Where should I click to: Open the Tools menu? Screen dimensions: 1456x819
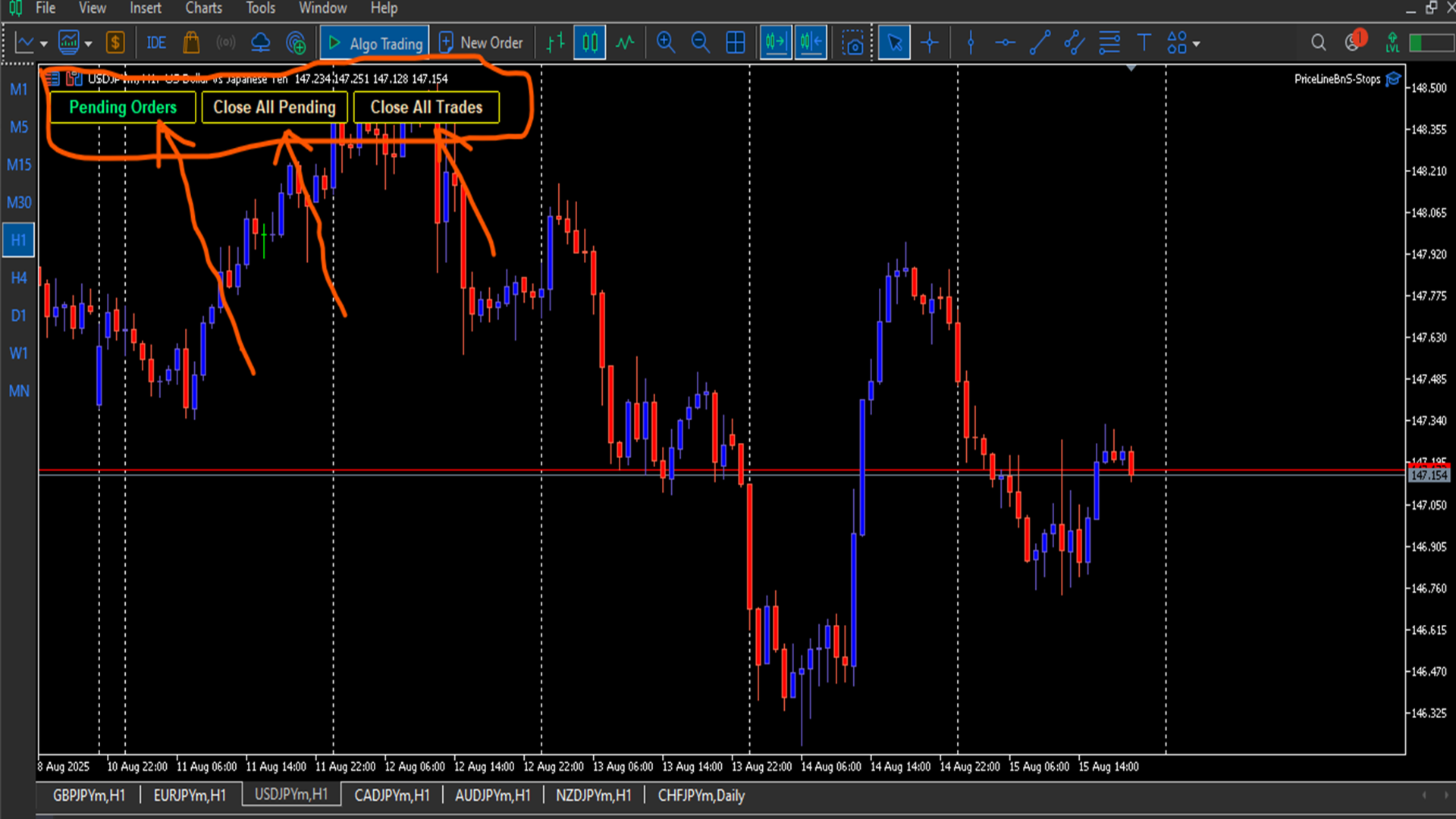click(261, 8)
